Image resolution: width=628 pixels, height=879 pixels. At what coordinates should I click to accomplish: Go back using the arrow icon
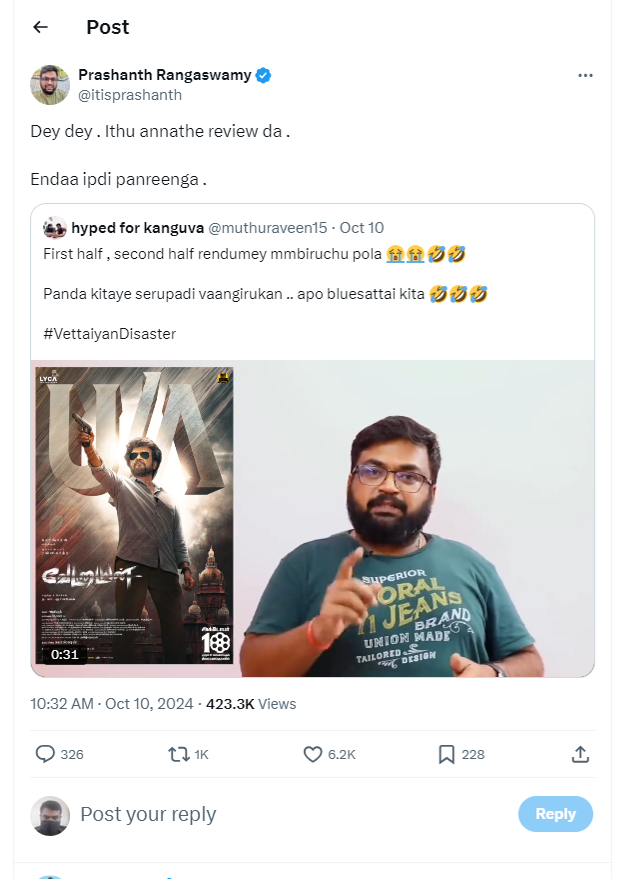[40, 27]
